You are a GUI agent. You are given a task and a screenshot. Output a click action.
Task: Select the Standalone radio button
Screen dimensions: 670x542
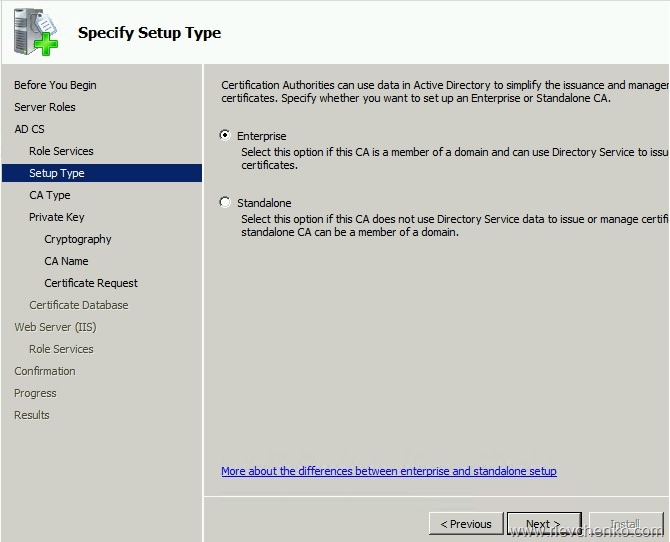226,202
